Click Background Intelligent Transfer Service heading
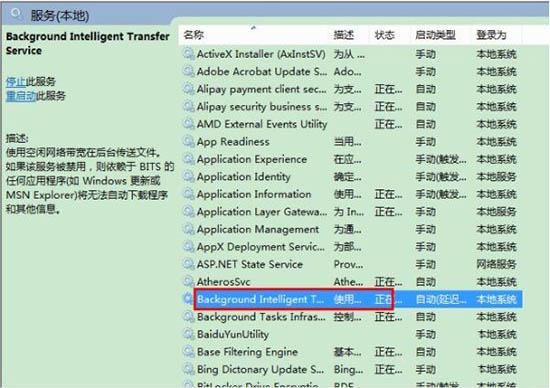Image resolution: width=550 pixels, height=388 pixels. pos(88,43)
